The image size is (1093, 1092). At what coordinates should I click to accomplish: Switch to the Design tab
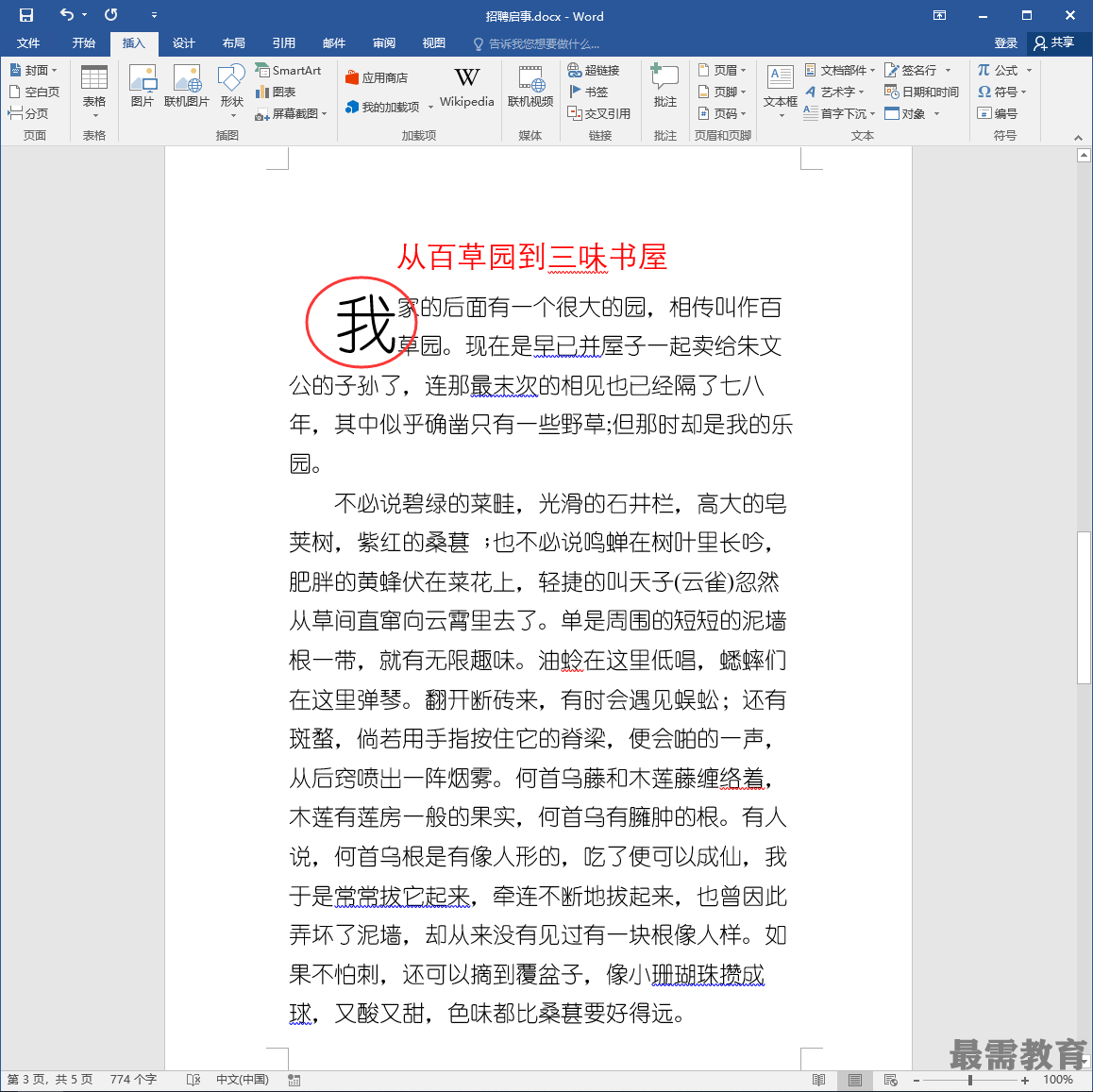pyautogui.click(x=183, y=43)
